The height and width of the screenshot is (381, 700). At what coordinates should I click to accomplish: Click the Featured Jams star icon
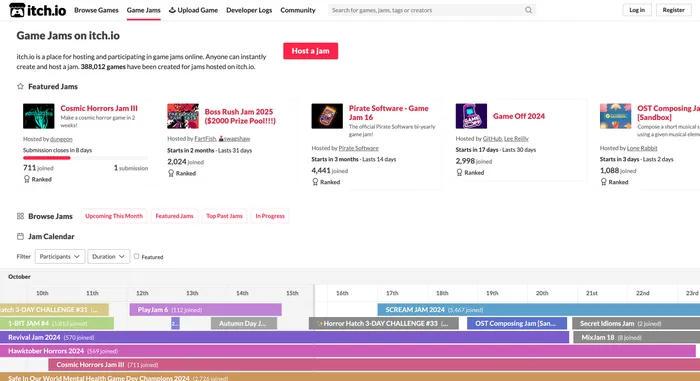point(20,86)
